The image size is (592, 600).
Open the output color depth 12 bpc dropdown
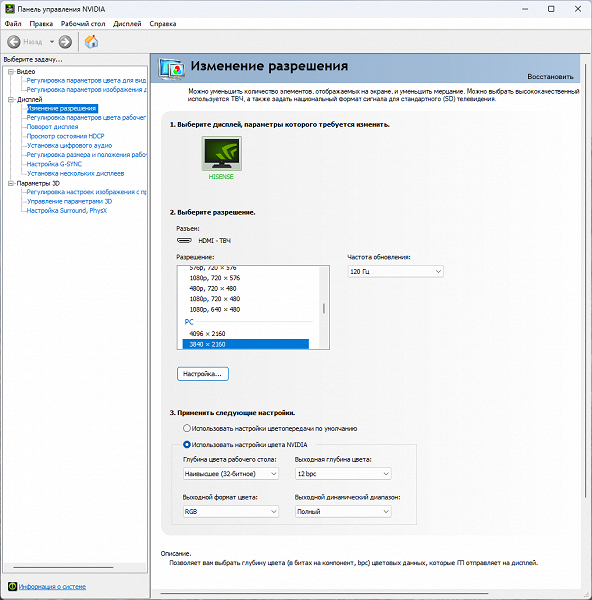(x=343, y=474)
